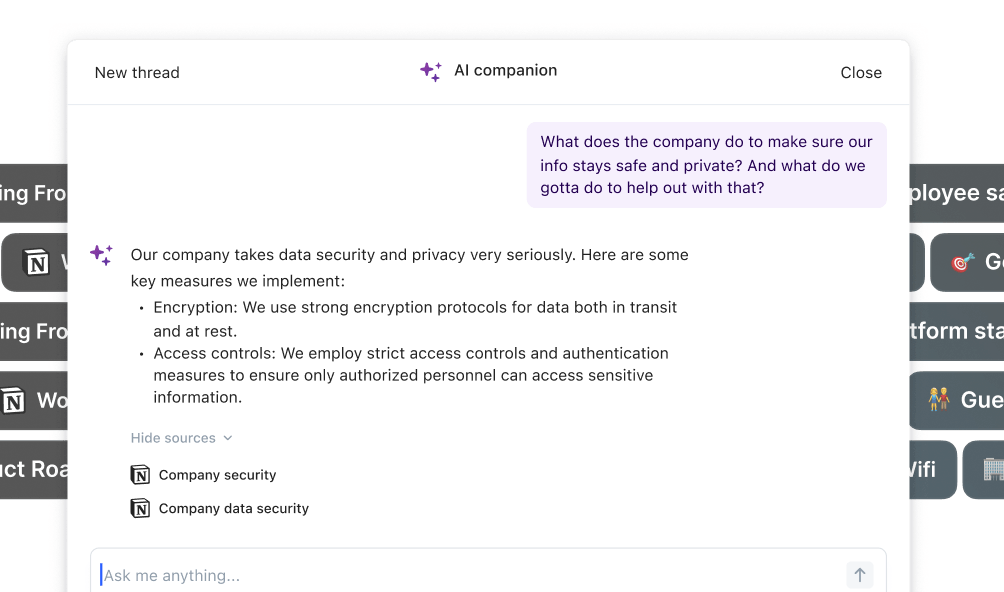Click the AI companion sparkle icon in header
The width and height of the screenshot is (1004, 592).
(x=431, y=72)
